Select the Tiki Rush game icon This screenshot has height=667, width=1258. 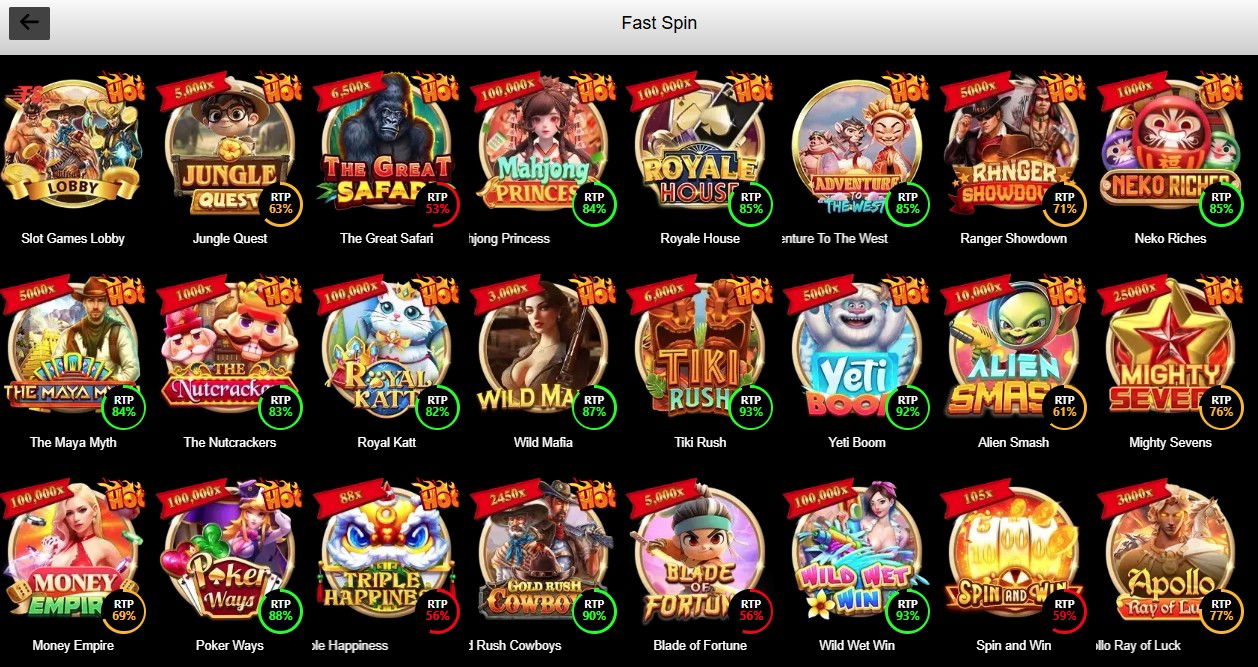point(700,350)
